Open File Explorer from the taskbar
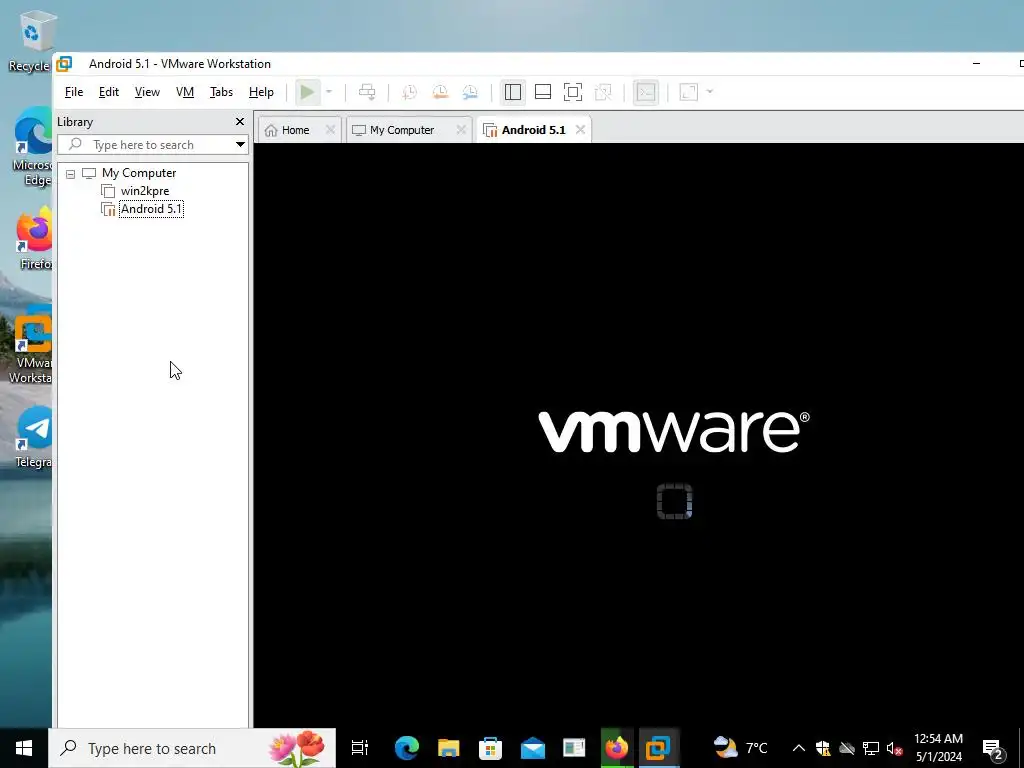Image resolution: width=1024 pixels, height=768 pixels. click(x=449, y=748)
